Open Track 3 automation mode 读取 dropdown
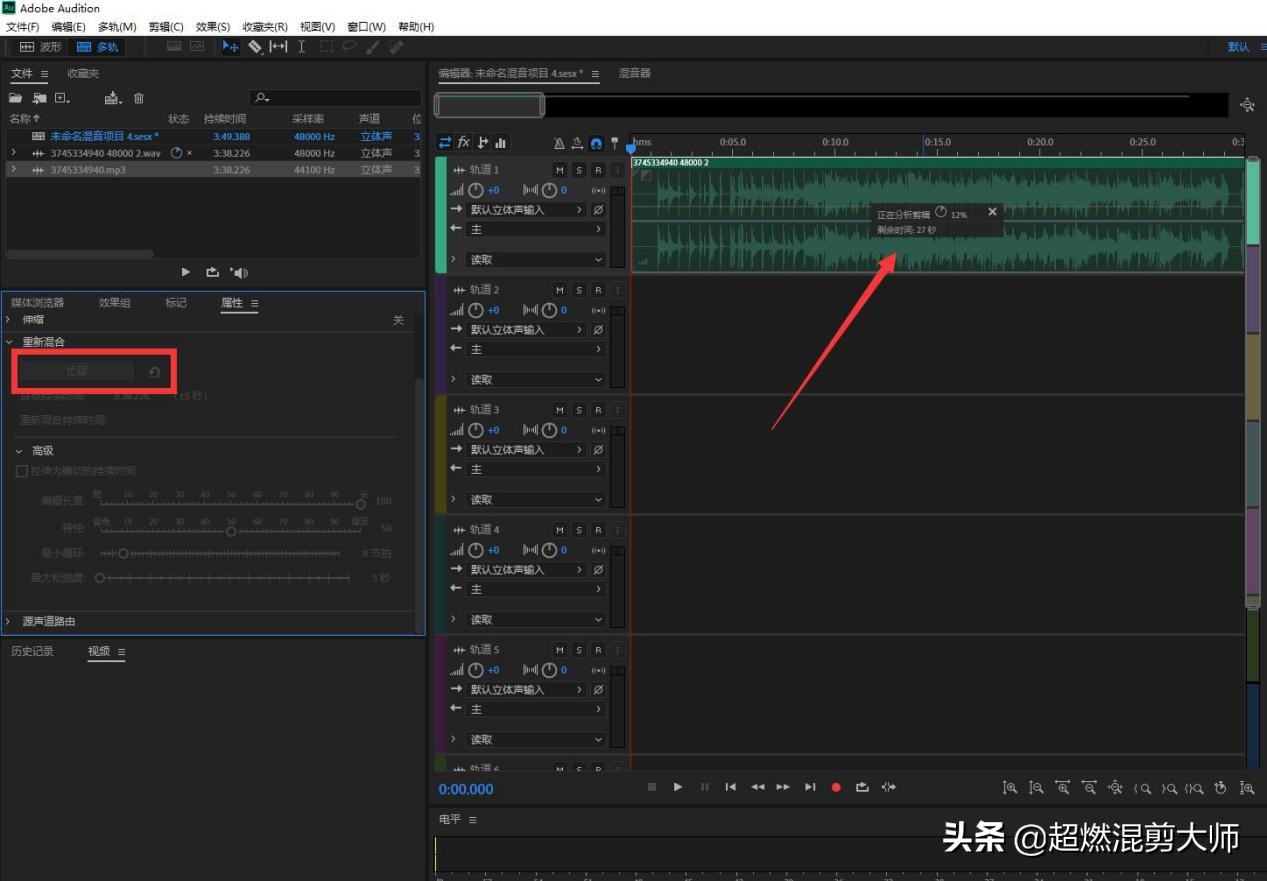This screenshot has height=881, width=1267. click(536, 499)
